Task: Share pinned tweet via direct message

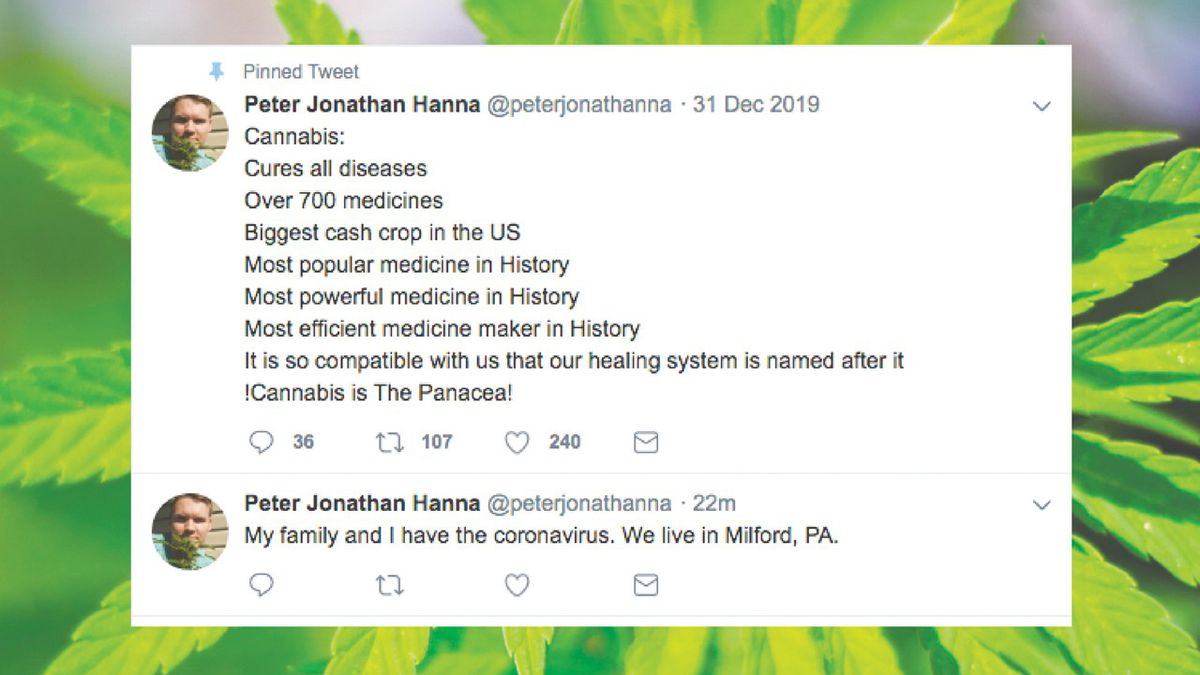Action: [x=646, y=442]
